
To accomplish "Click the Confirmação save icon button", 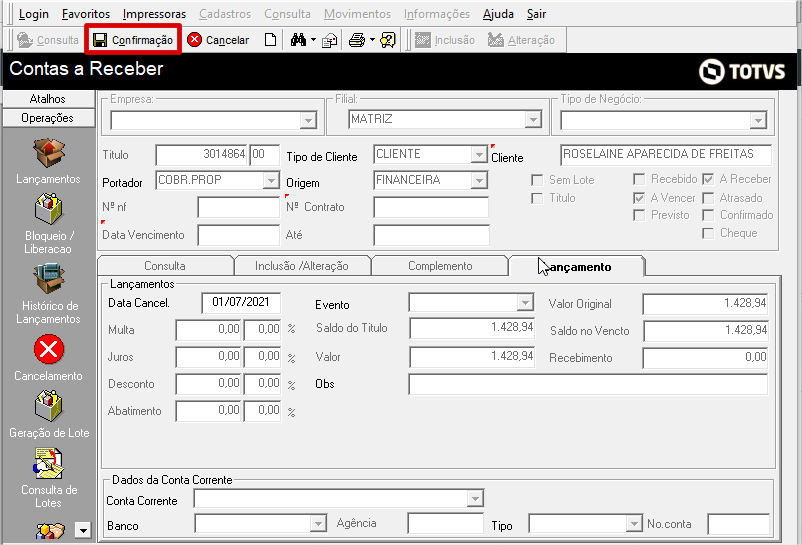I will click(x=133, y=40).
